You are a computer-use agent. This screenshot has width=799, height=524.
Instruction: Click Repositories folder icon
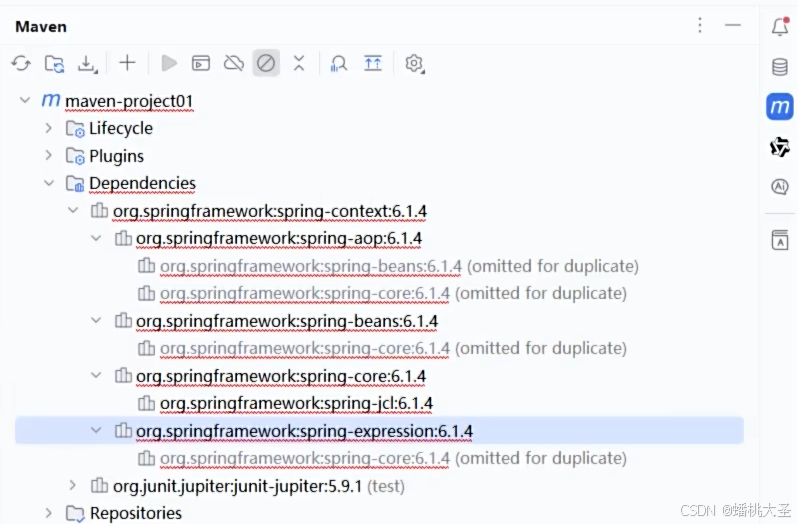tap(75, 514)
